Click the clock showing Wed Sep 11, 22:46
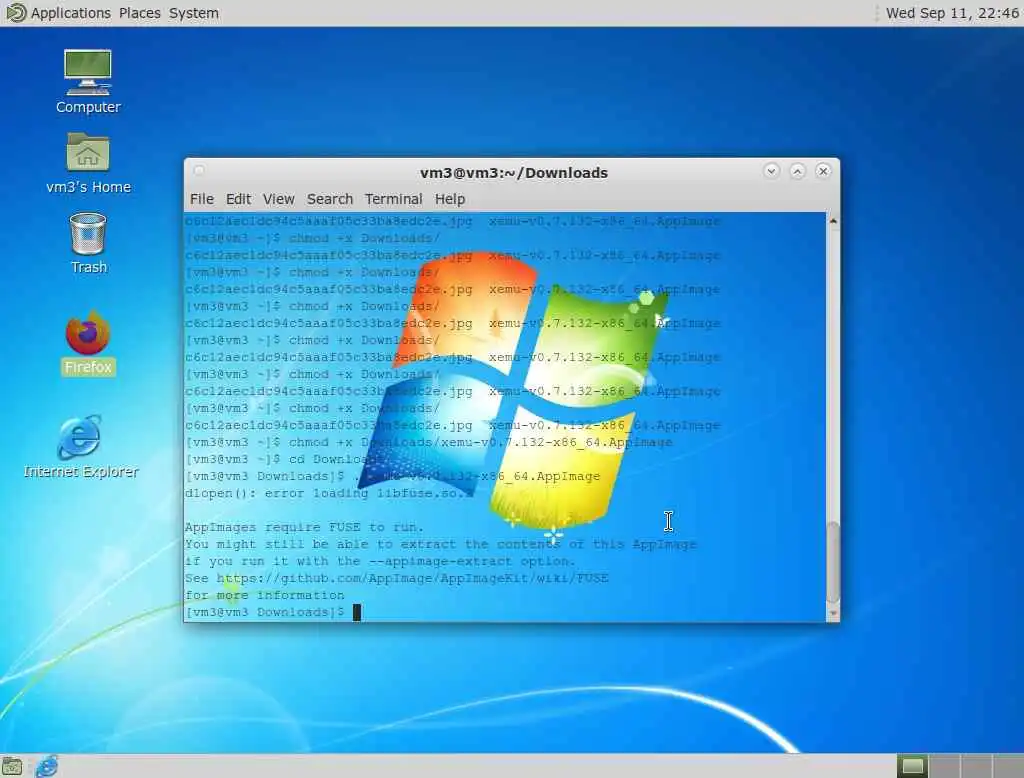Image resolution: width=1024 pixels, height=778 pixels. tap(952, 13)
